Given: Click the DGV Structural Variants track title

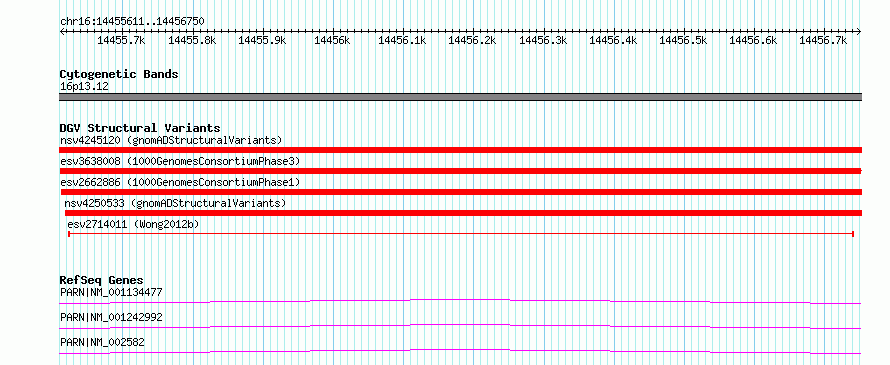Looking at the screenshot, I should [140, 128].
